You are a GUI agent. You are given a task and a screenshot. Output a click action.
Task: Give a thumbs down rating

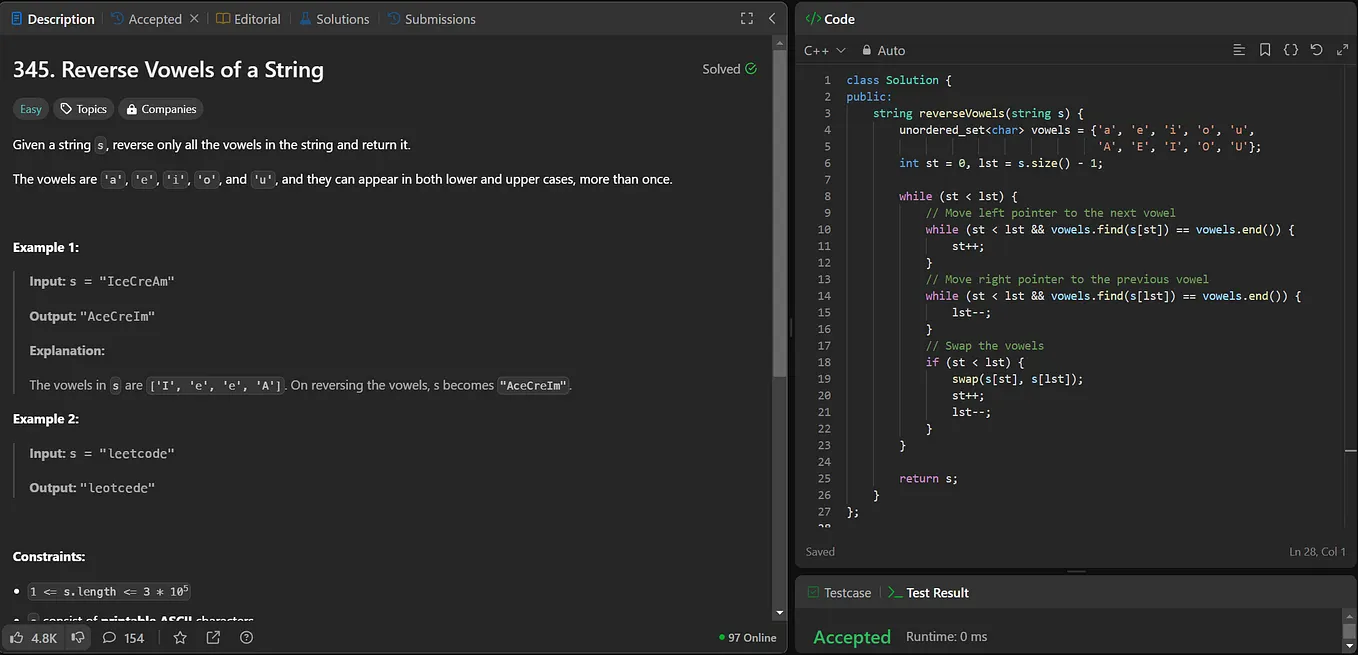(x=78, y=637)
